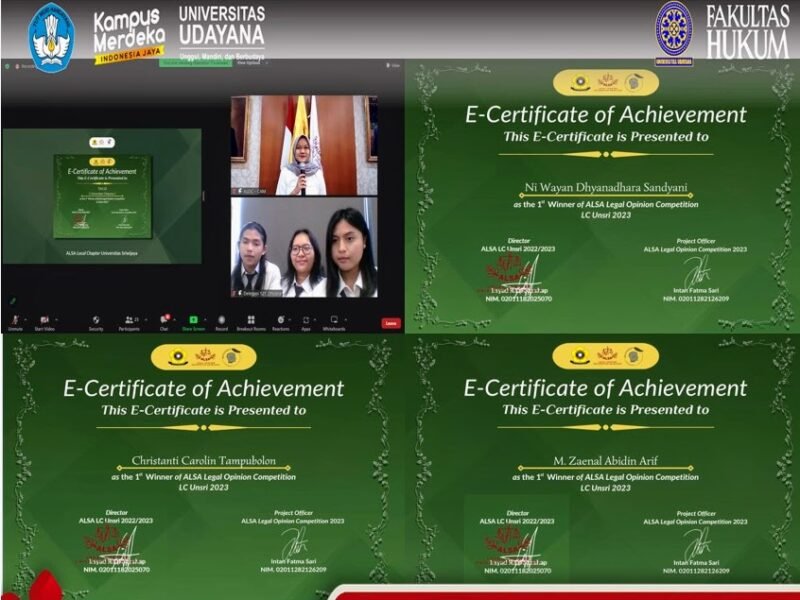The height and width of the screenshot is (600, 800).
Task: Open the Security shield options
Action: pos(96,321)
